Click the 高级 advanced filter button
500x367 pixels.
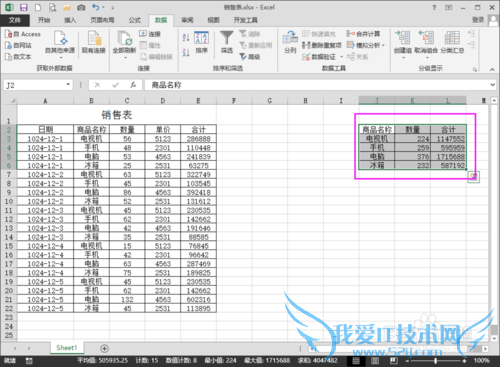click(250, 57)
